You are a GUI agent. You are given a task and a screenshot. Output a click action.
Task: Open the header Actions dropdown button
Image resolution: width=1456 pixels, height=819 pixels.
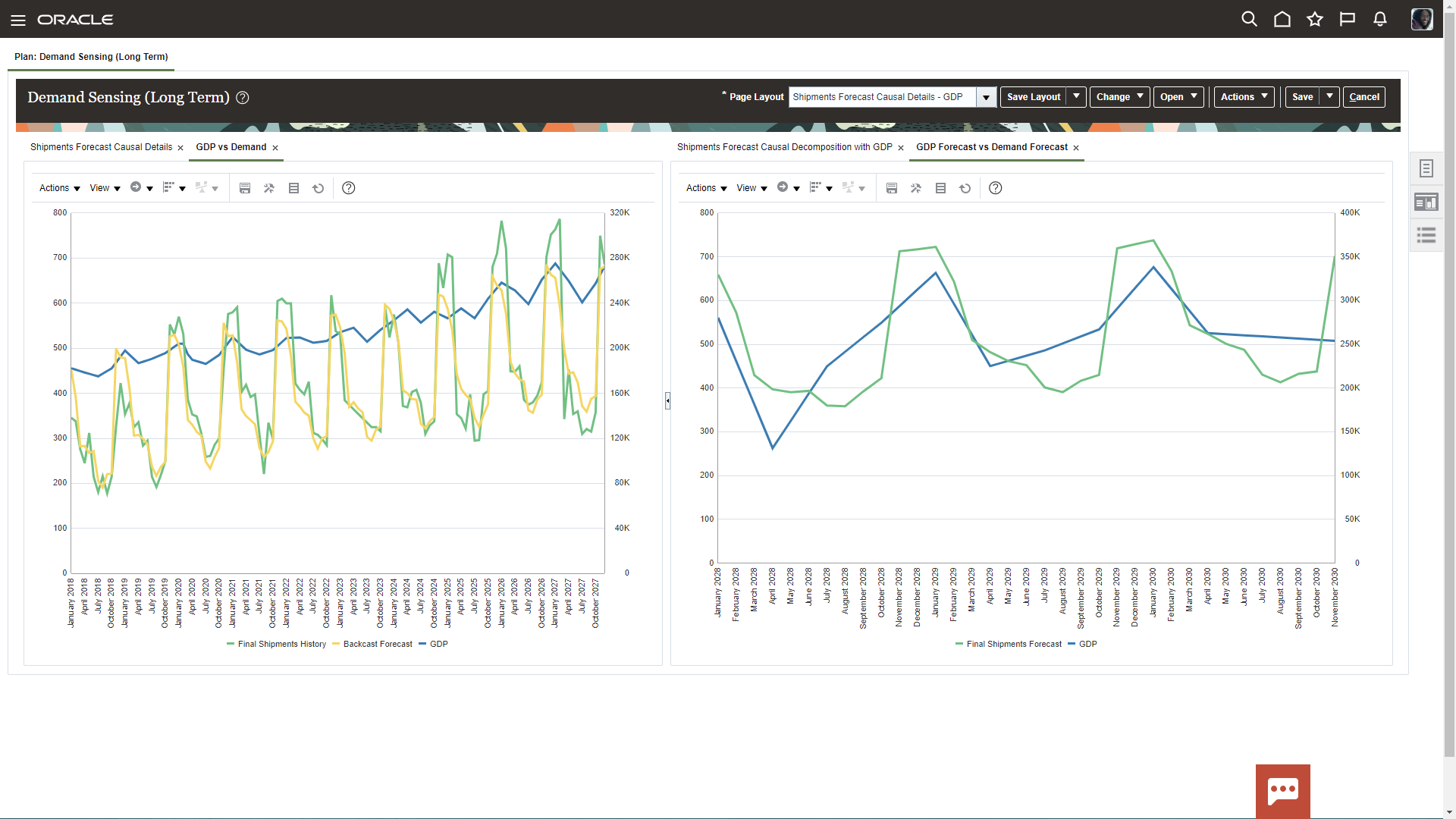(1244, 97)
